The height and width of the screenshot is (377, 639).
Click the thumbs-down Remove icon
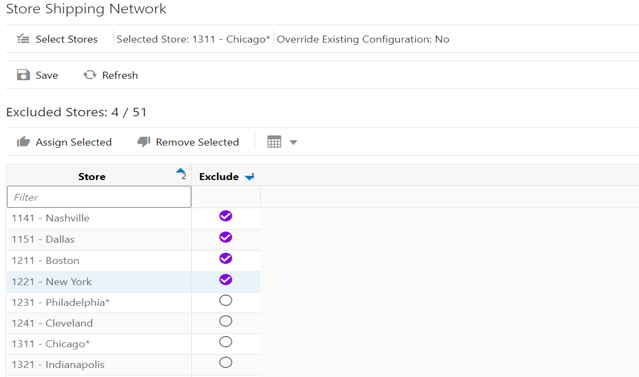pyautogui.click(x=144, y=142)
